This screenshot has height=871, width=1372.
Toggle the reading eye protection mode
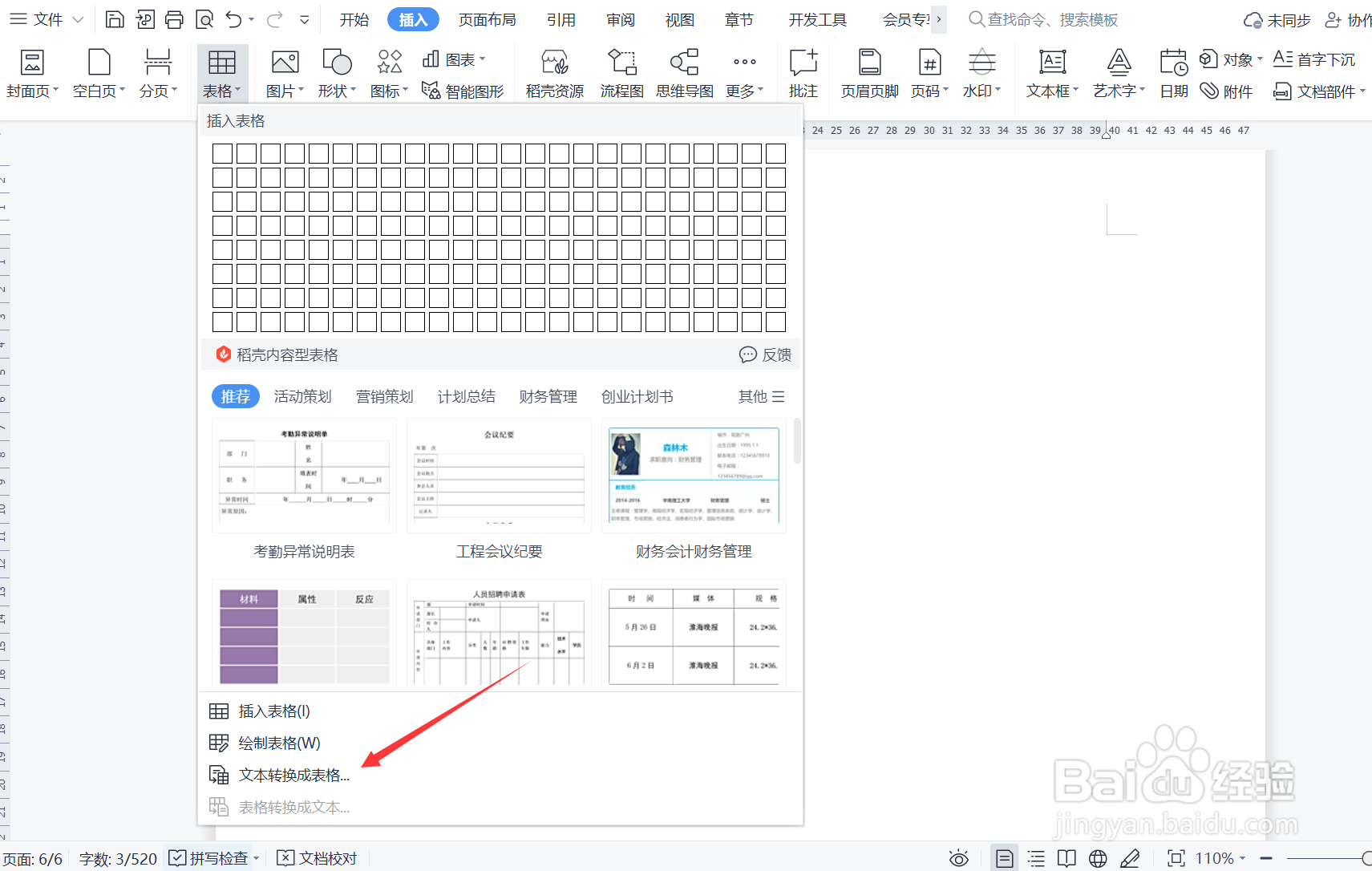(958, 857)
